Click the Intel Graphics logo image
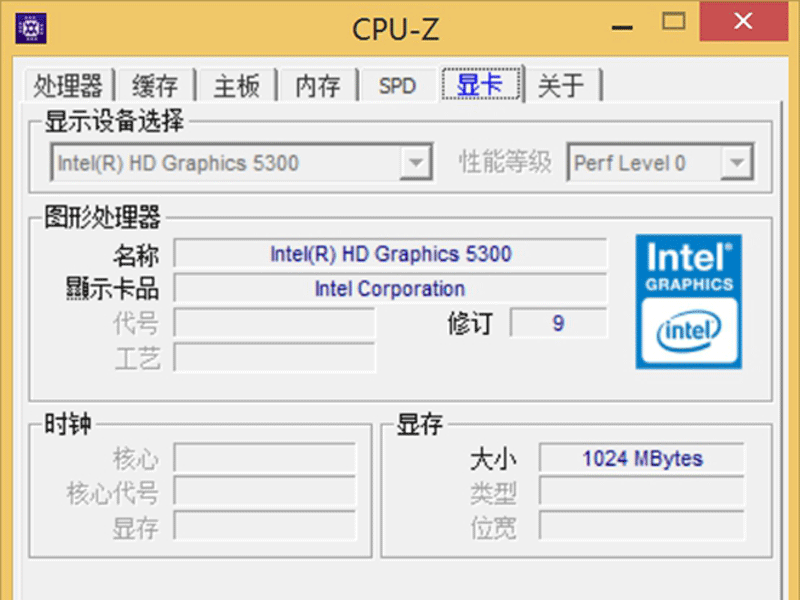Screen dimensions: 800x600 point(688,302)
